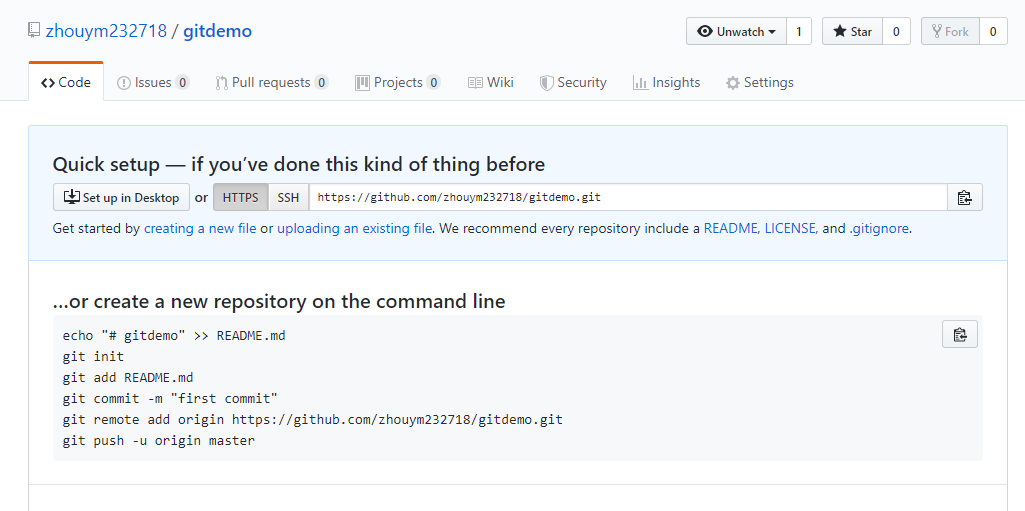Click the 'git add README.md' line
Image resolution: width=1025 pixels, height=511 pixels.
[x=128, y=378]
